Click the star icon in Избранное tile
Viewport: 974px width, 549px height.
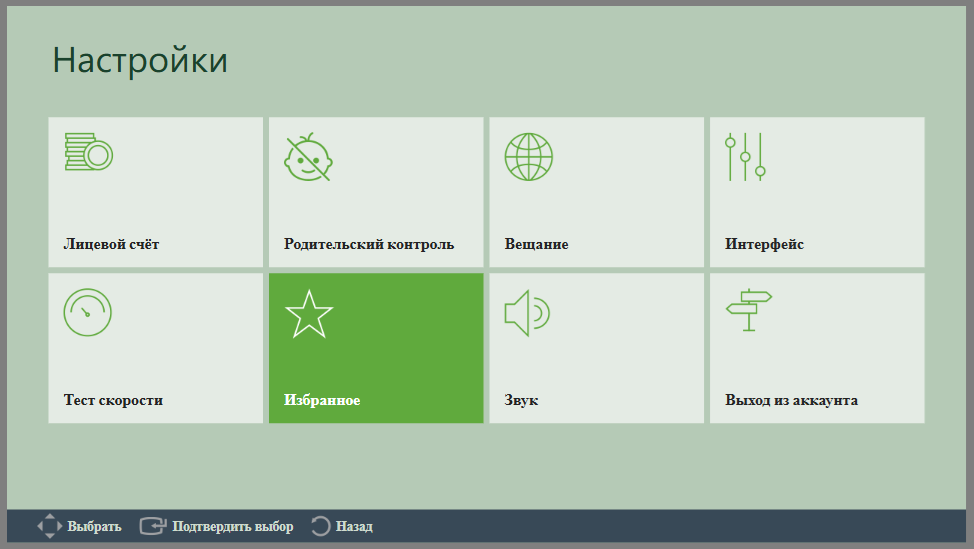309,314
